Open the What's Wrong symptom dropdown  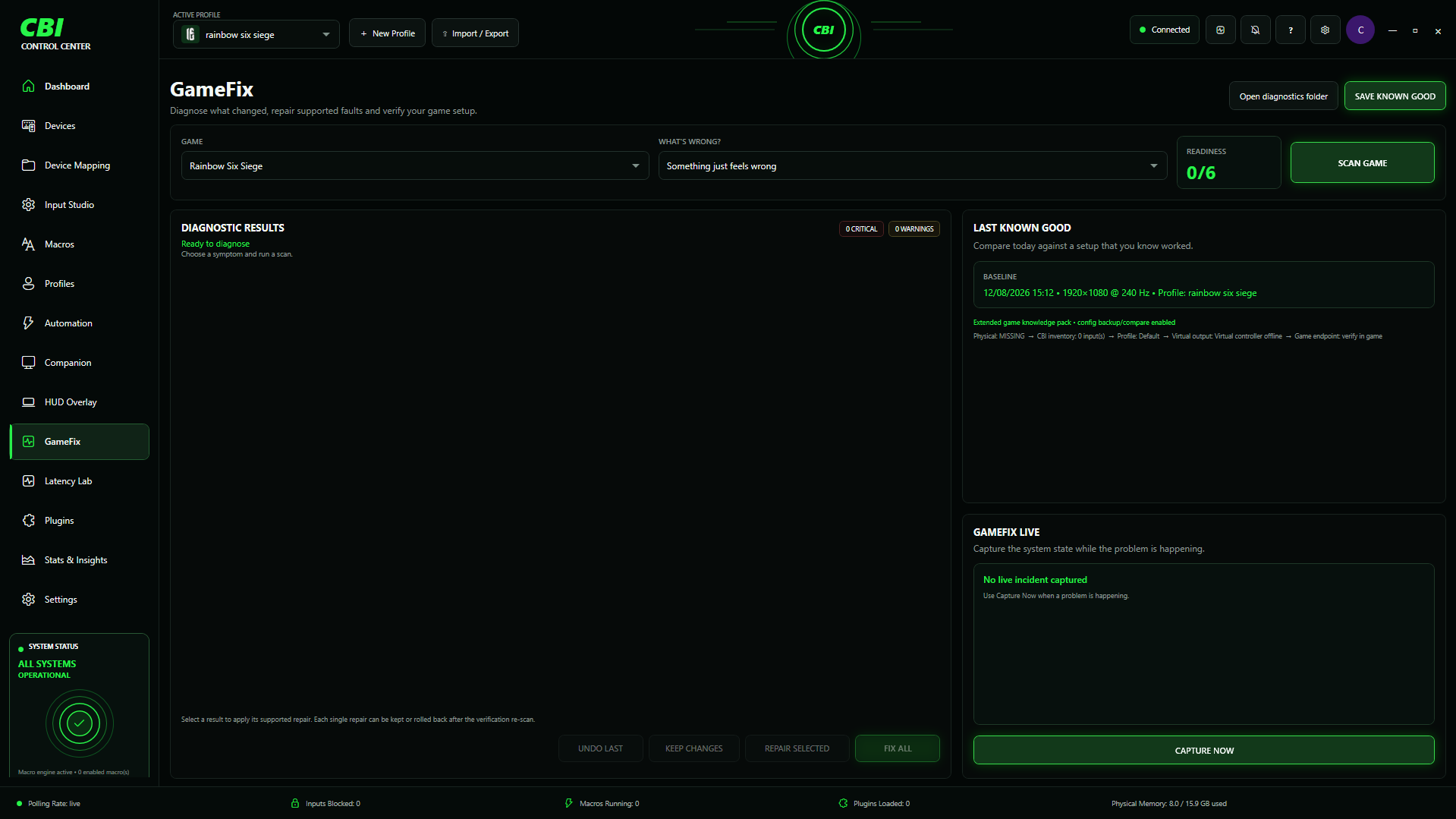coord(912,165)
